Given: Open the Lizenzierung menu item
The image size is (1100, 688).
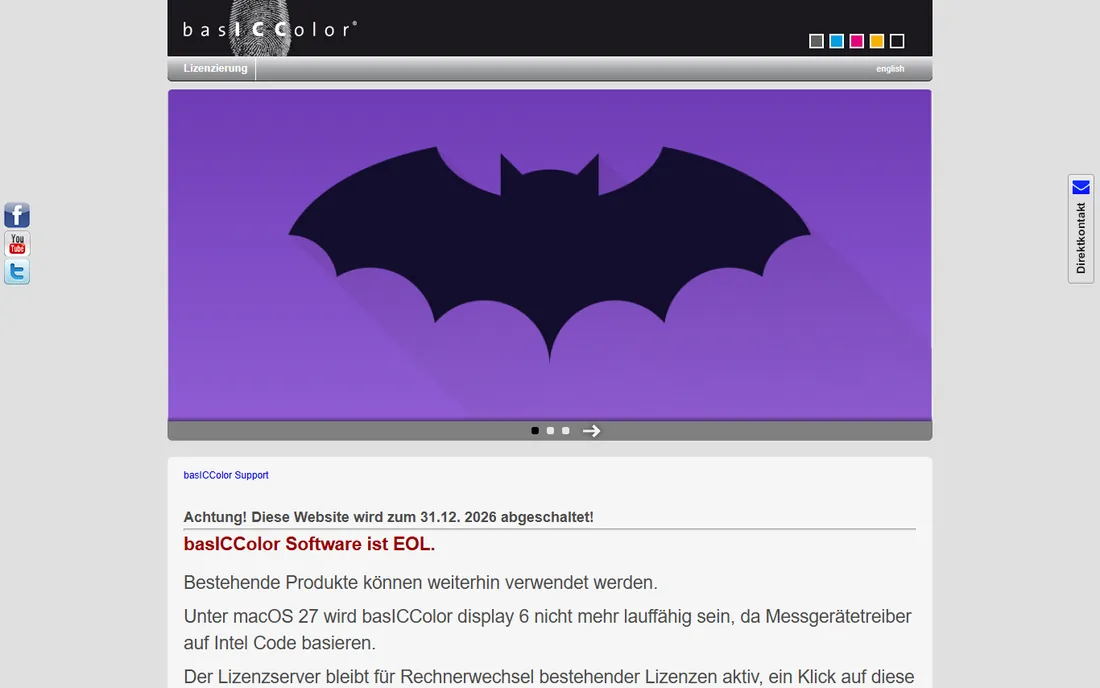Looking at the screenshot, I should tap(215, 68).
